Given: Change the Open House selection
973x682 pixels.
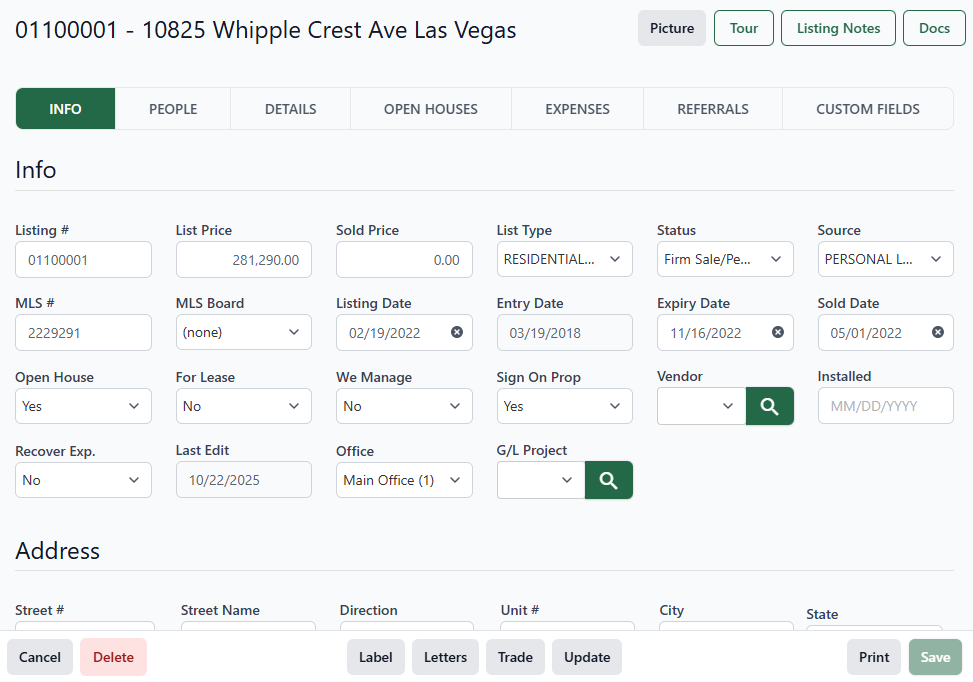Looking at the screenshot, I should click(83, 406).
